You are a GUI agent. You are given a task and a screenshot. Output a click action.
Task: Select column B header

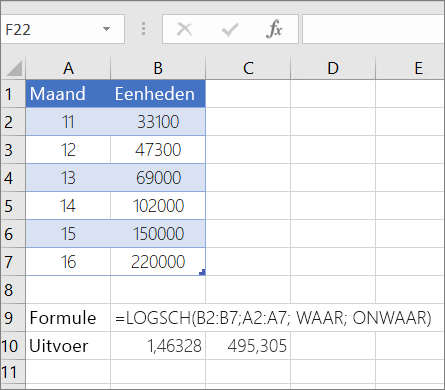[x=158, y=68]
